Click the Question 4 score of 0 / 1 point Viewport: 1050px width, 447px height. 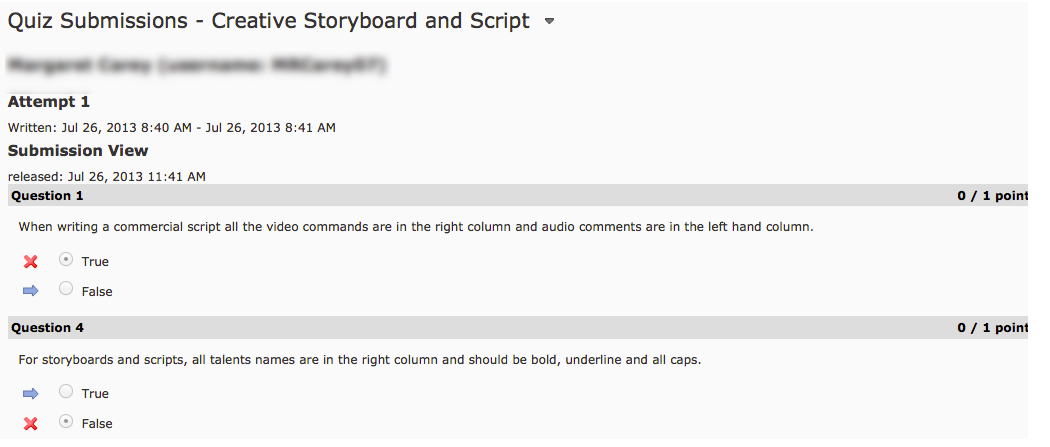(x=992, y=328)
